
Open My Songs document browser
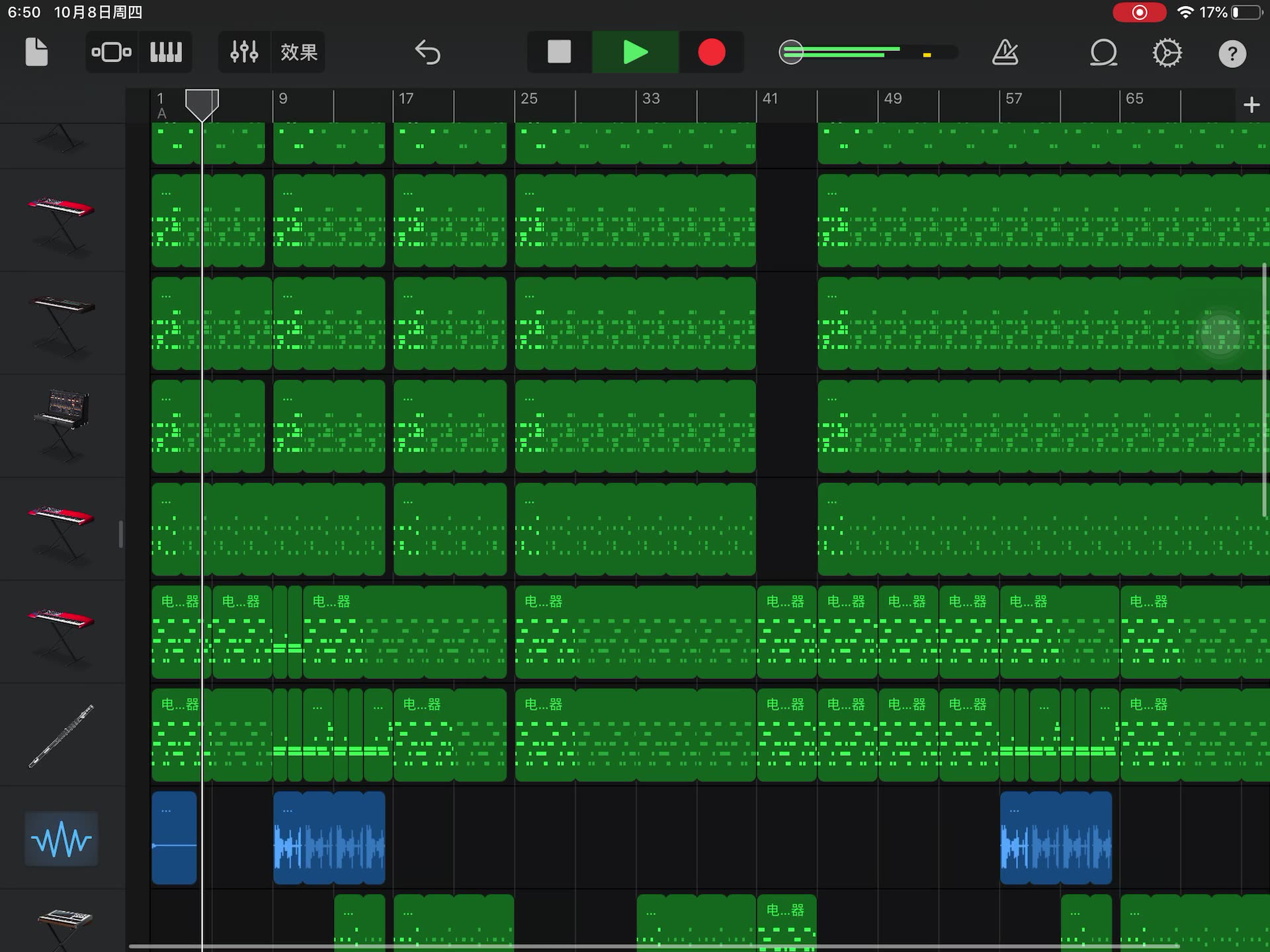36,52
